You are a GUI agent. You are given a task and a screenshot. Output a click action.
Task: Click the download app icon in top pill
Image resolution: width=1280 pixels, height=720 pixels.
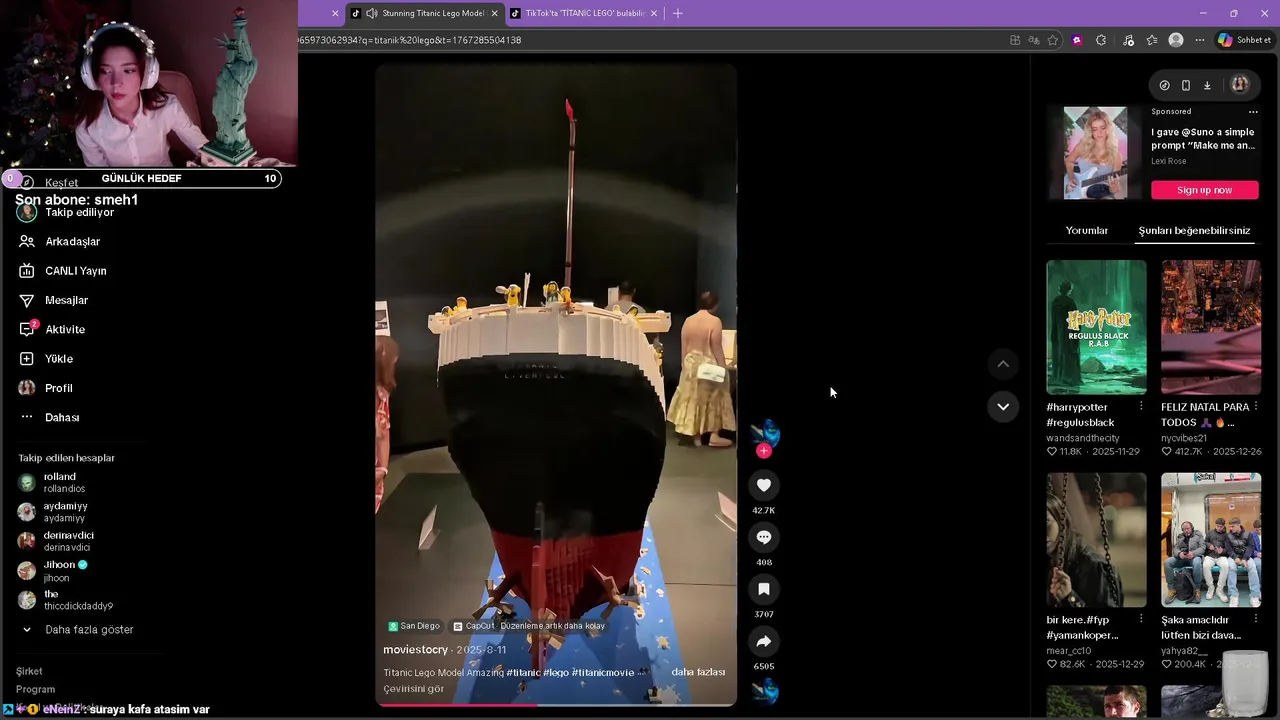point(1207,85)
